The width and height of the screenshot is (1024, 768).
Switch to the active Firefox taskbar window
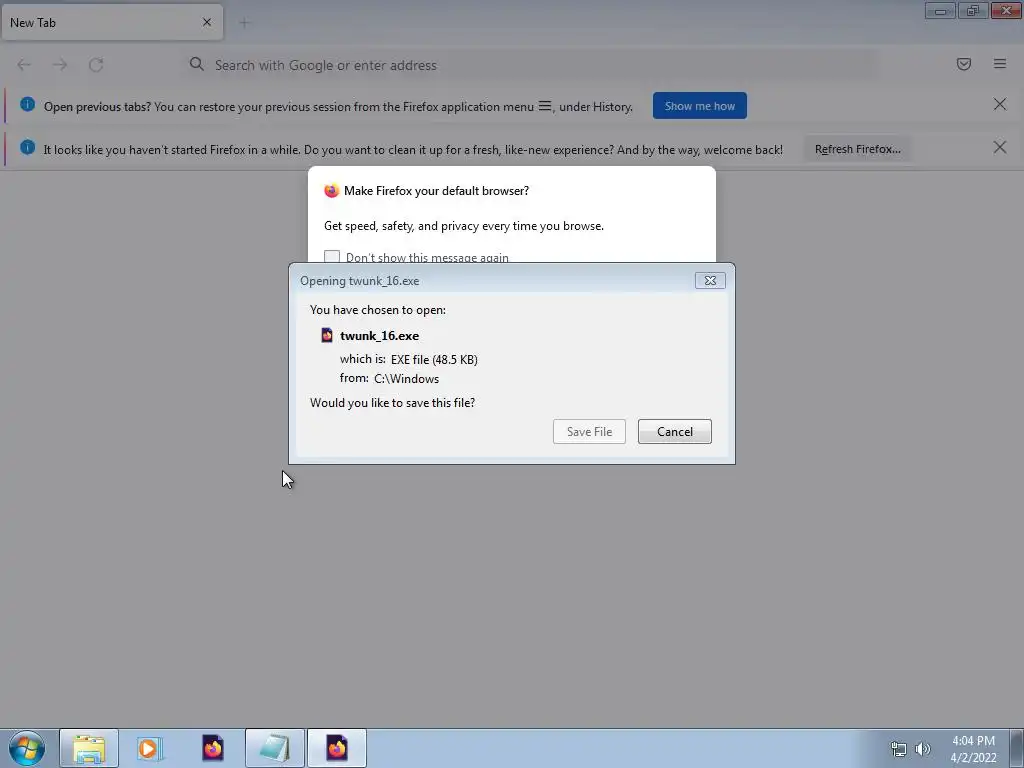click(x=337, y=748)
